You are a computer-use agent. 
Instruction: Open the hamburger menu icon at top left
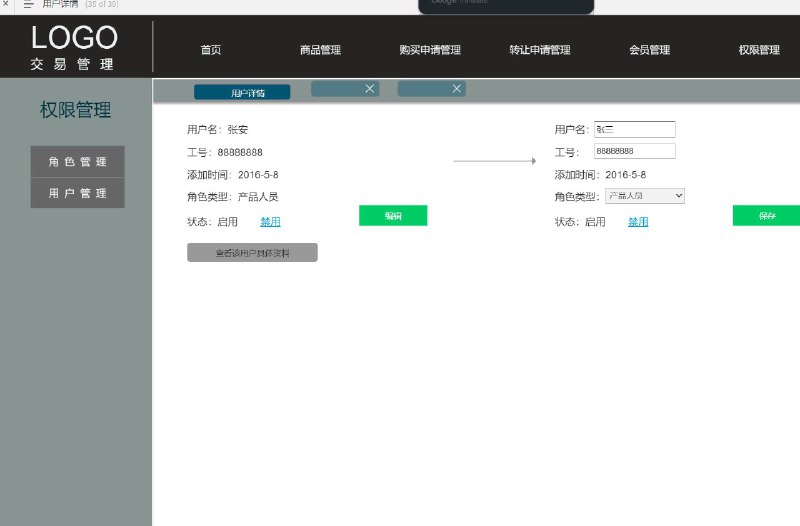(29, 4)
